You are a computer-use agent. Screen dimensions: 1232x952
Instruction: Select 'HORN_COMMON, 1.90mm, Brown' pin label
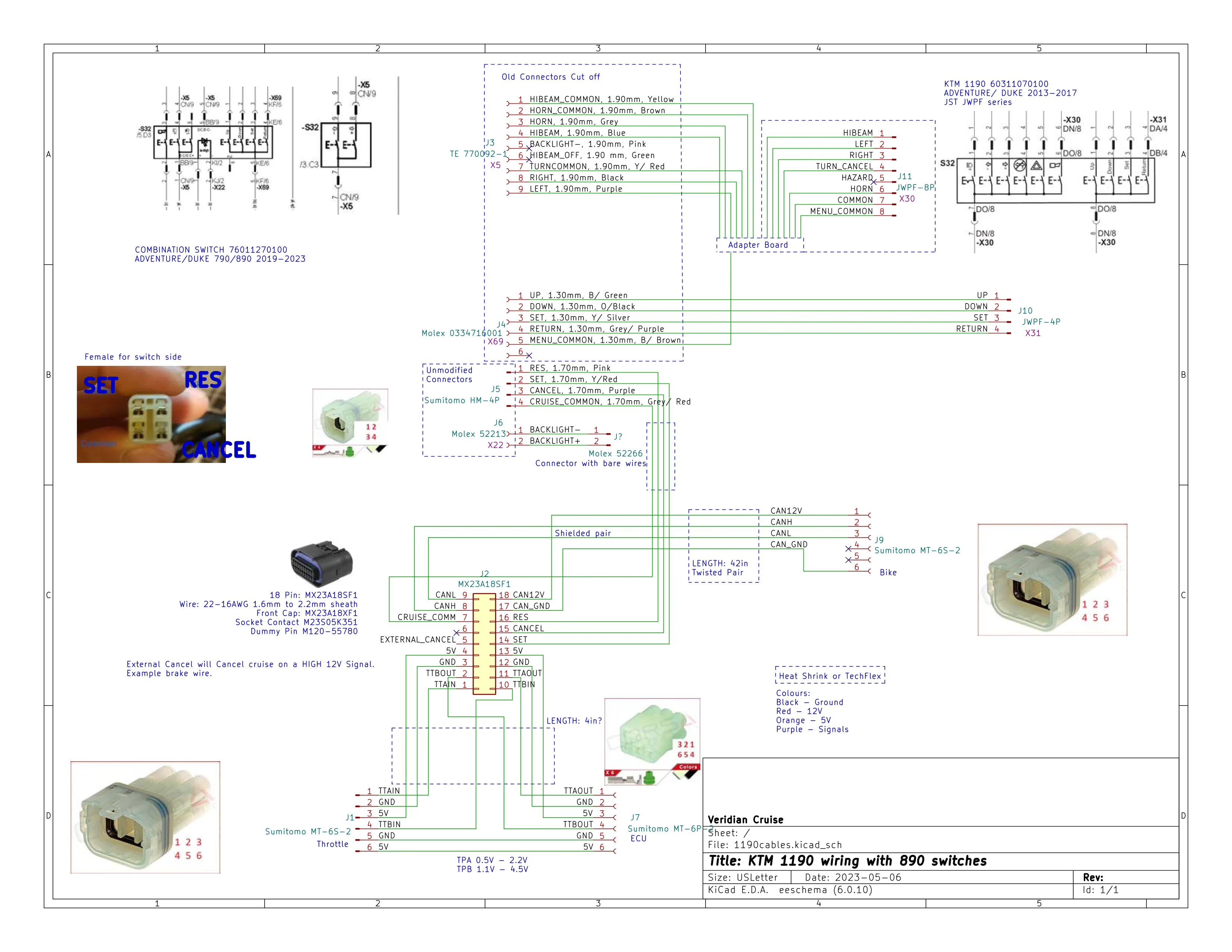click(597, 111)
